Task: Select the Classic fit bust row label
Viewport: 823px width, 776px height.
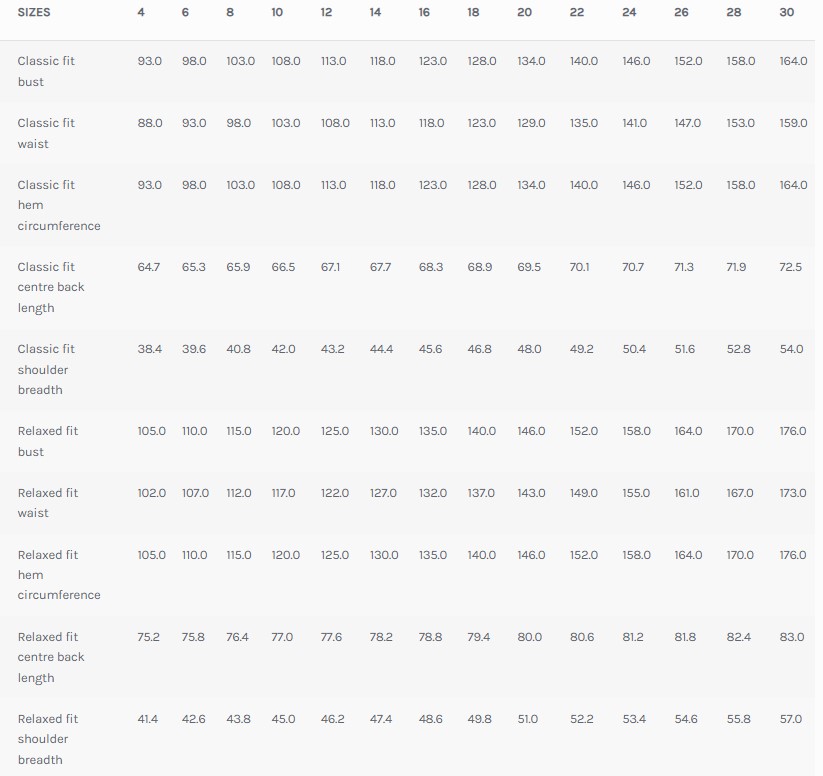Action: click(46, 71)
